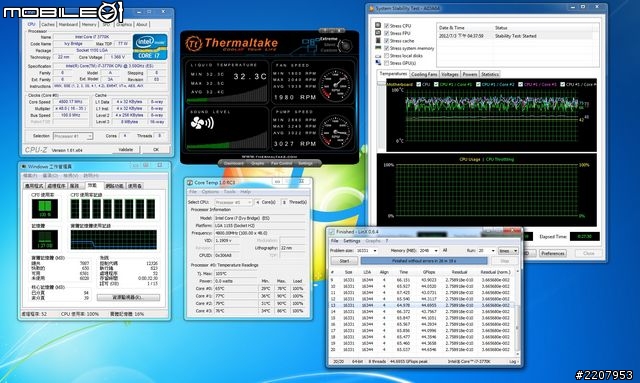
Task: Toggle the CPU #1 / Core #2 graph checkbox
Action: point(478,85)
